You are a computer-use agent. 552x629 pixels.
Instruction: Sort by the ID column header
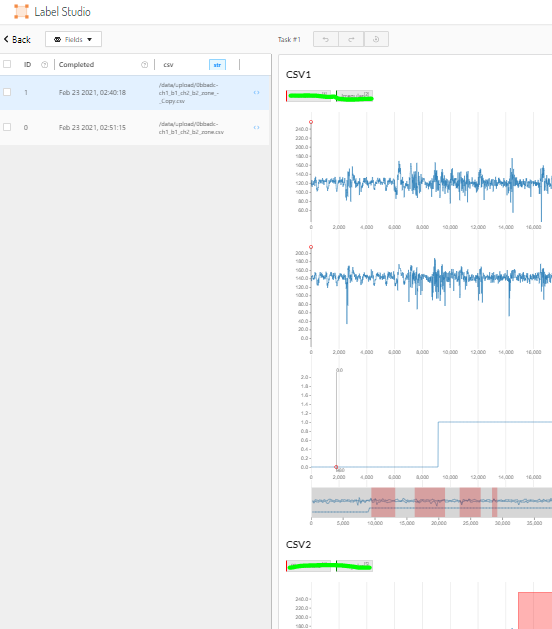(x=27, y=65)
